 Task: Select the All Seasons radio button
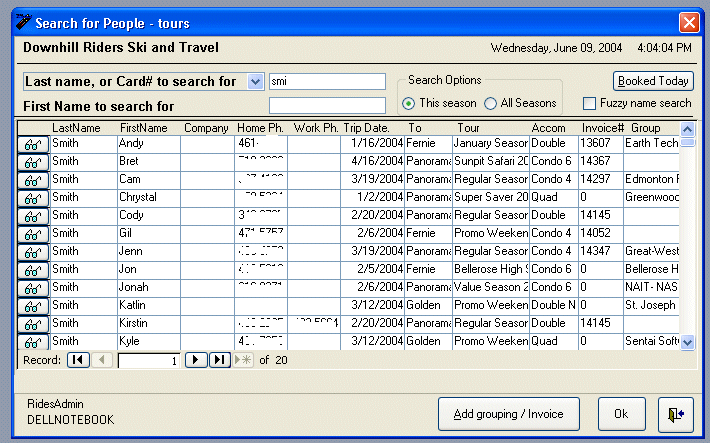490,104
